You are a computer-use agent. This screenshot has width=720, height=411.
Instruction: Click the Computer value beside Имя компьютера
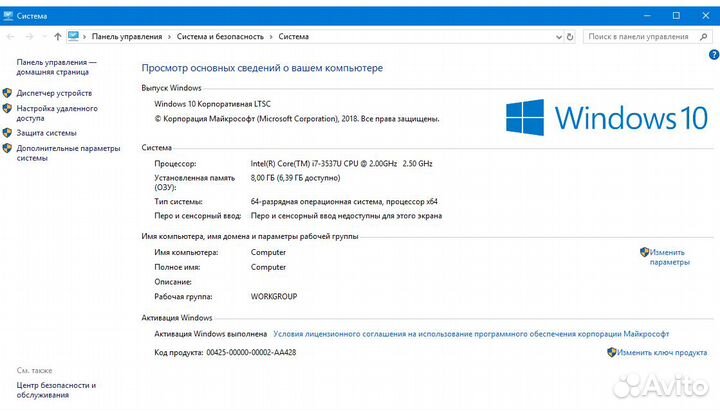268,253
